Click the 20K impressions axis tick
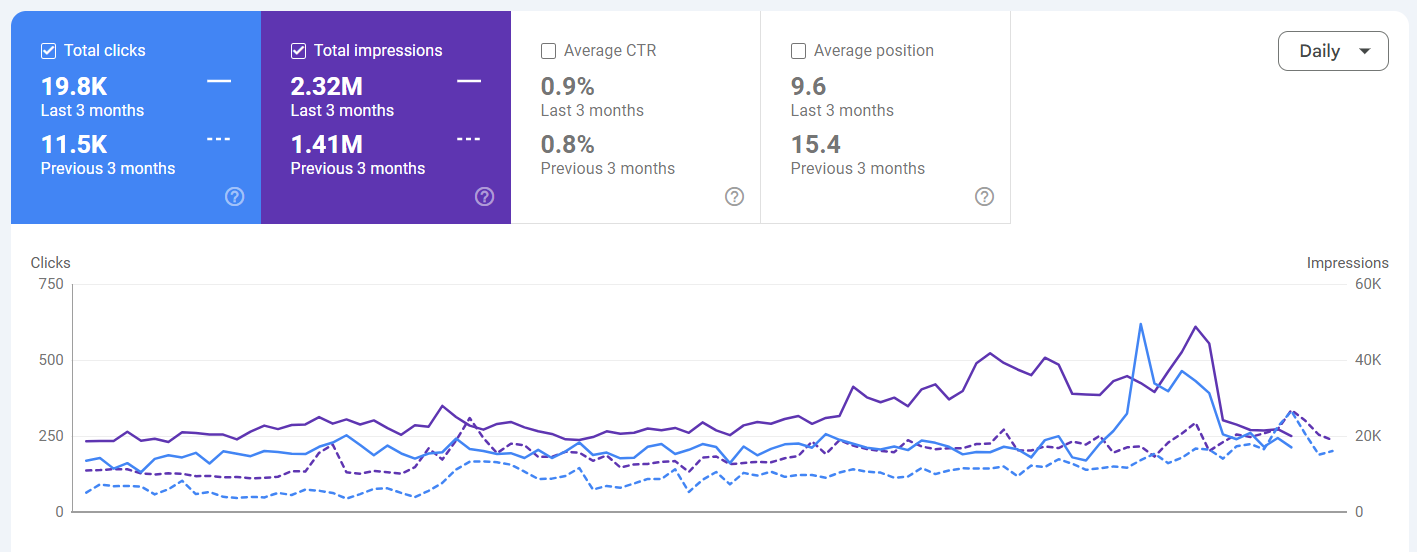Screen dimensions: 1417x552 pyautogui.click(x=1368, y=436)
